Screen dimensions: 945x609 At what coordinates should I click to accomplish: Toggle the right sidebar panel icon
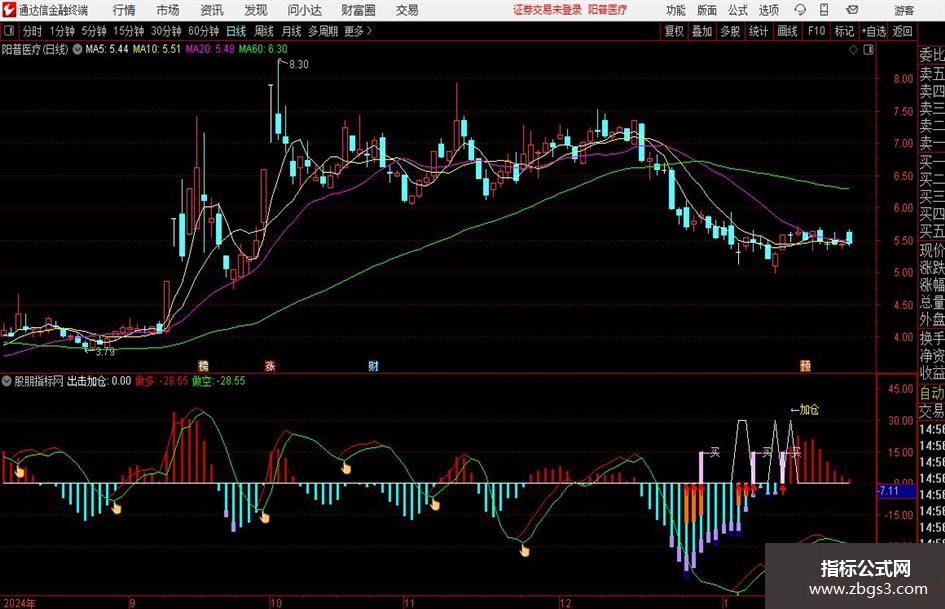click(x=868, y=50)
